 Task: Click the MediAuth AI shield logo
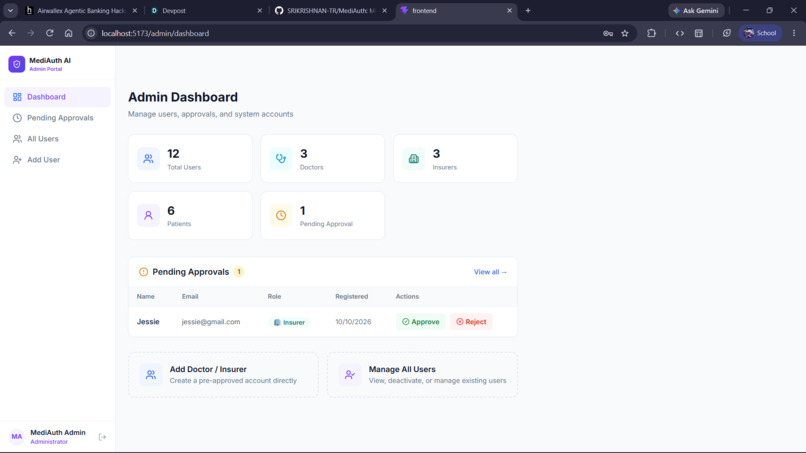16,64
